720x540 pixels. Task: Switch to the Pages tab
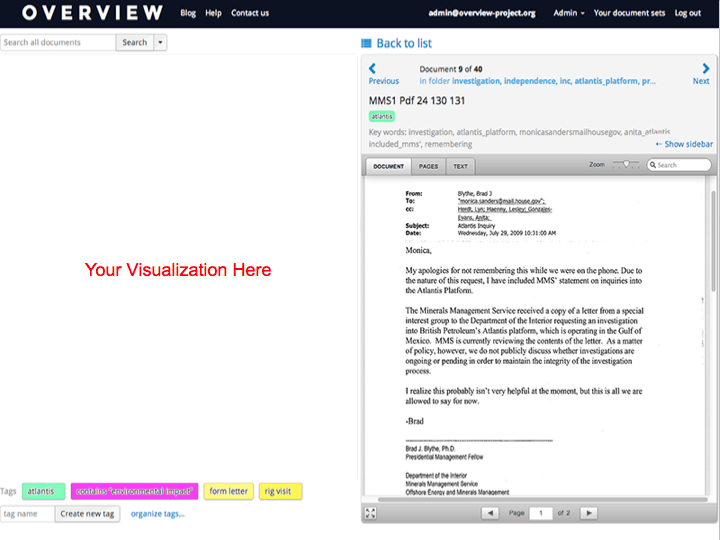coord(428,166)
